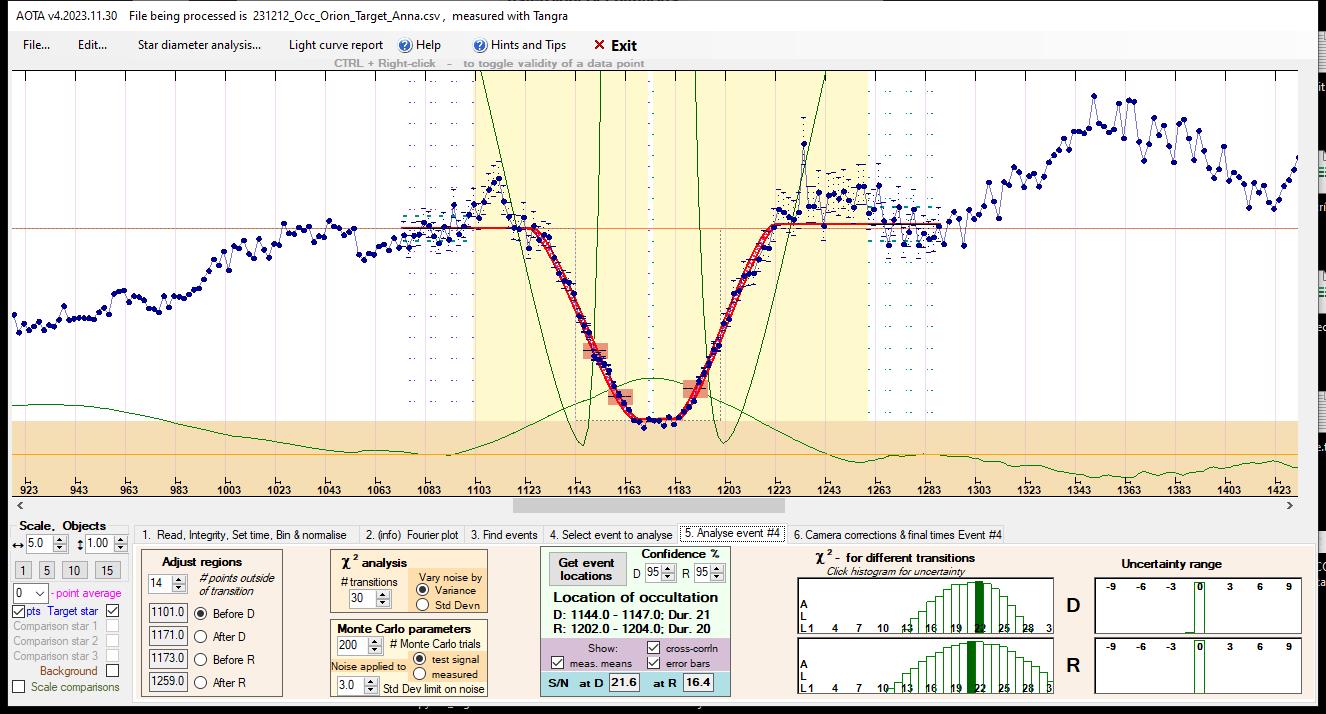Click the D Uncertainty range plot
This screenshot has height=714, width=1326.
(x=1199, y=605)
